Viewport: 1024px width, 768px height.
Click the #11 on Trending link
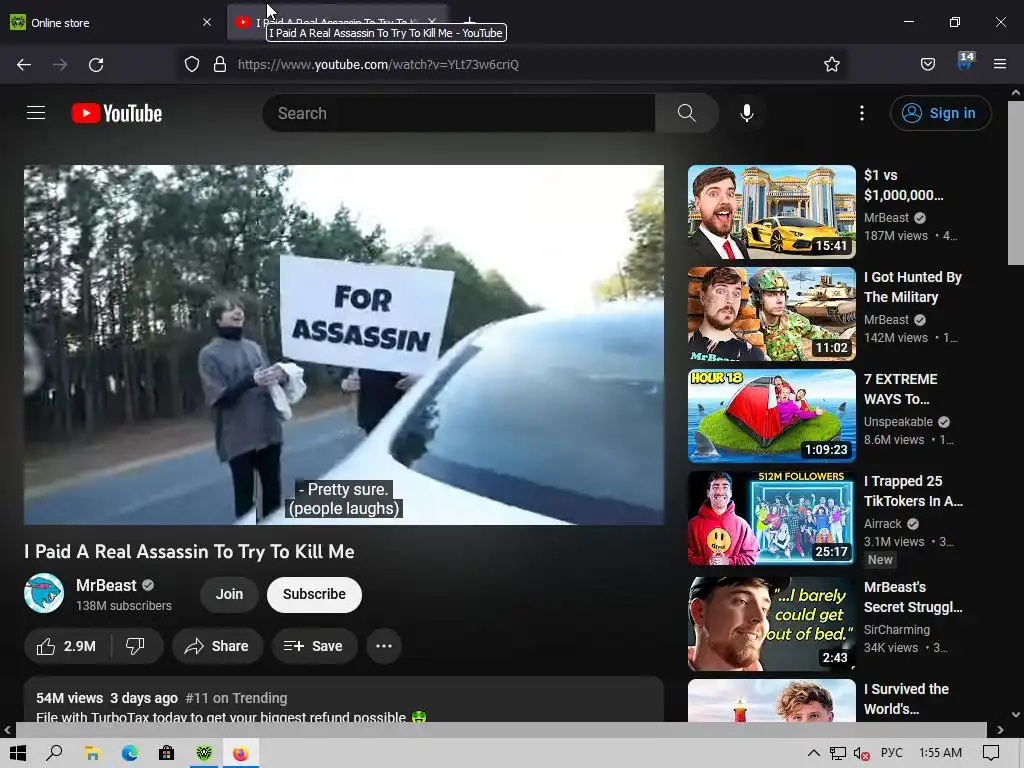click(236, 698)
